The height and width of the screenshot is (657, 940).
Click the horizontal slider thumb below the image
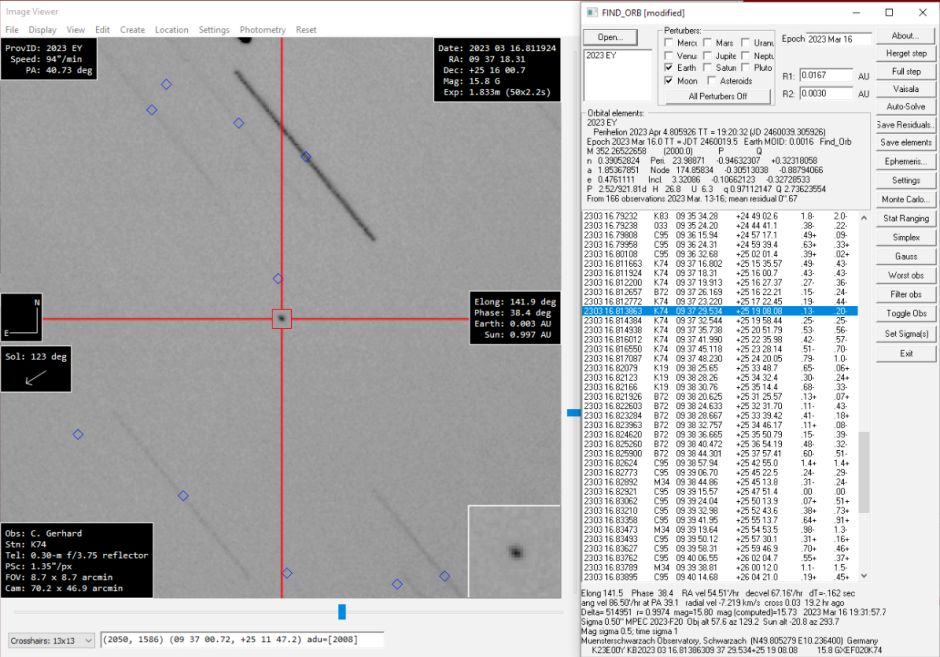point(342,611)
